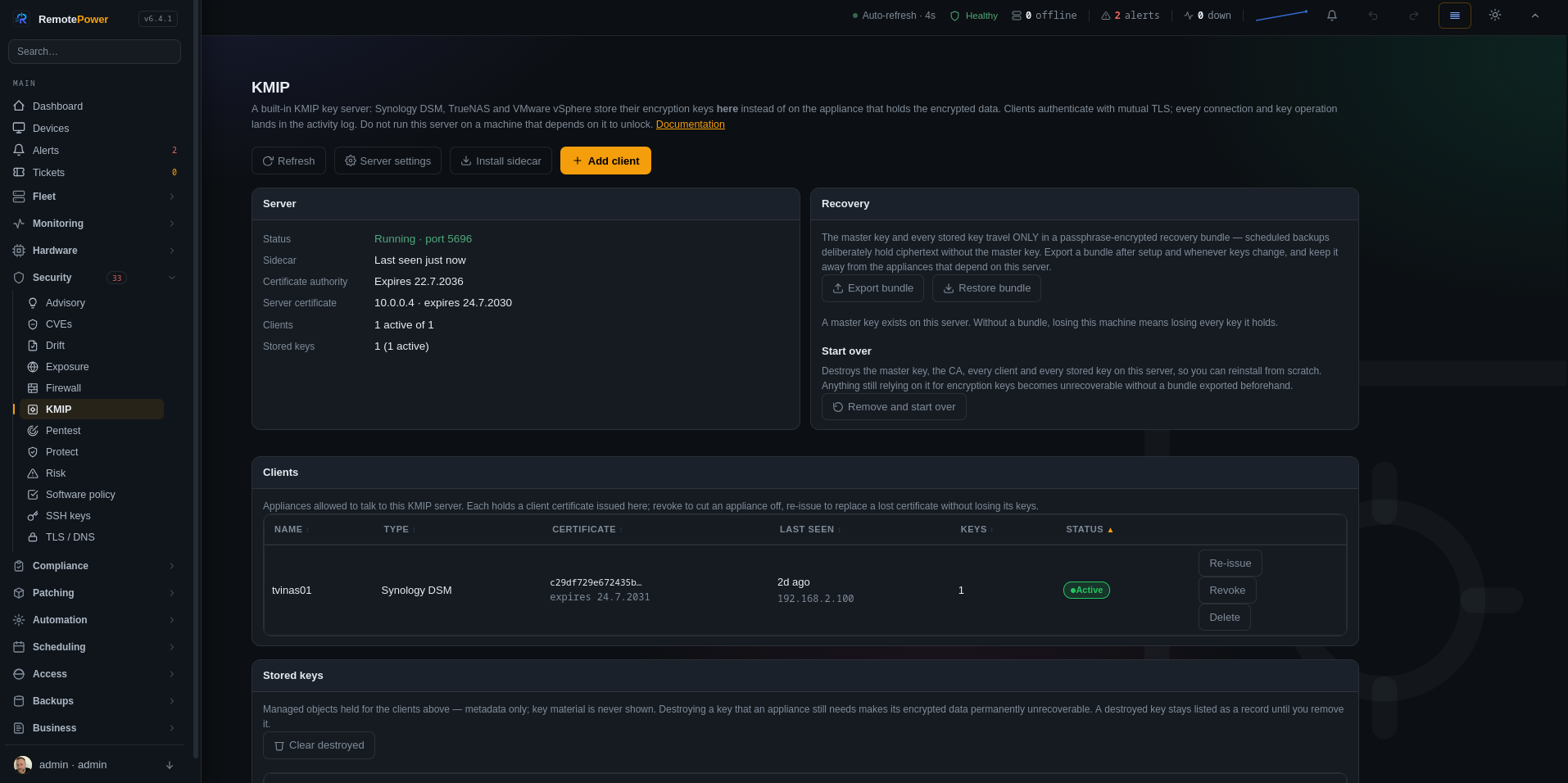Re-issue certificate for tvinas01

[x=1230, y=563]
